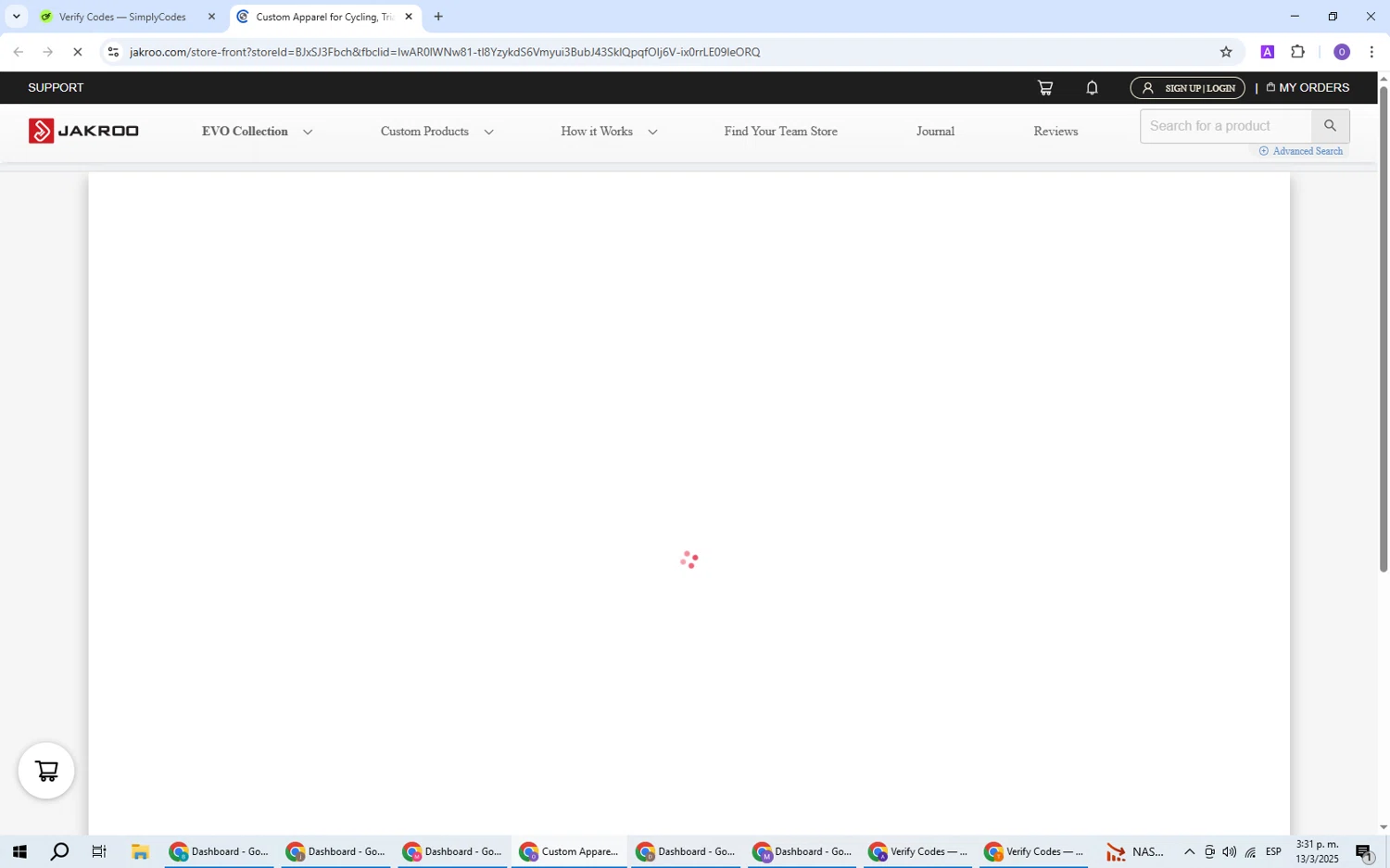This screenshot has width=1390, height=868.
Task: Open Find Your Team Store
Action: click(x=780, y=132)
